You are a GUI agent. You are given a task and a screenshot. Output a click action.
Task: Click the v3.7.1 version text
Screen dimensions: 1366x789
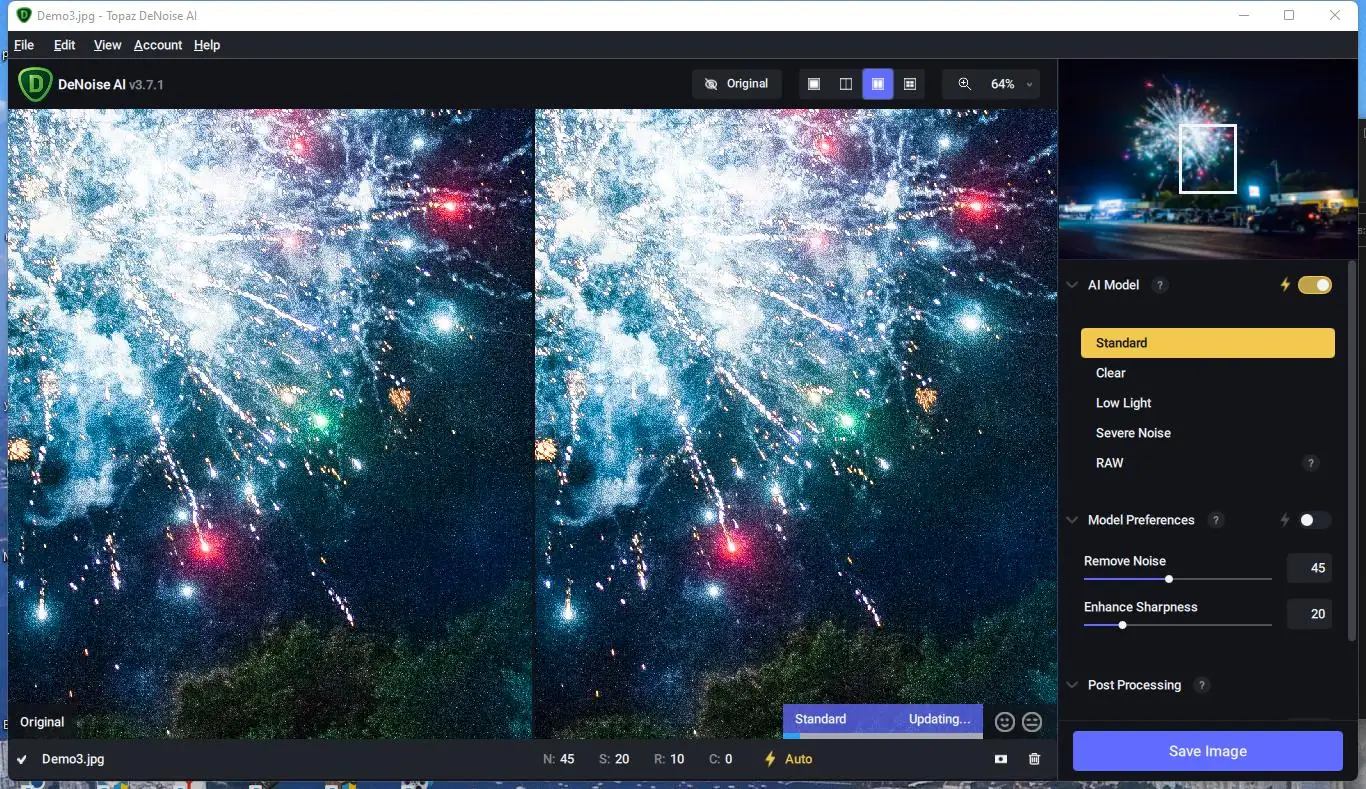click(146, 85)
